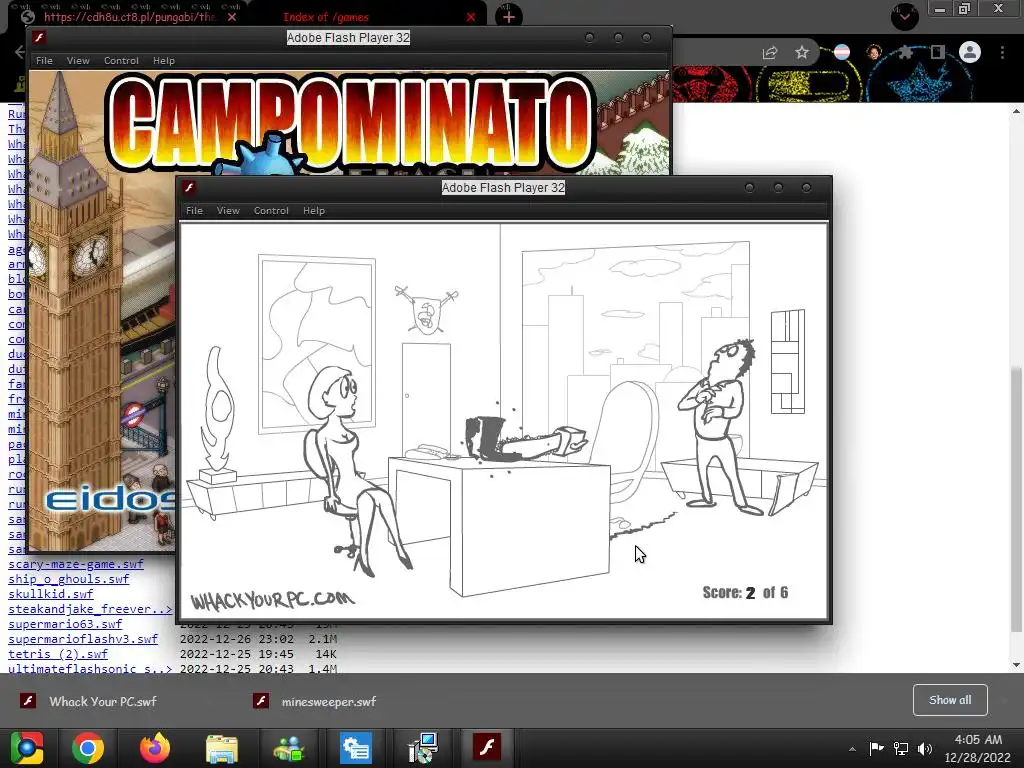Toggle the browser side panel icon
This screenshot has width=1024, height=768.
[938, 52]
